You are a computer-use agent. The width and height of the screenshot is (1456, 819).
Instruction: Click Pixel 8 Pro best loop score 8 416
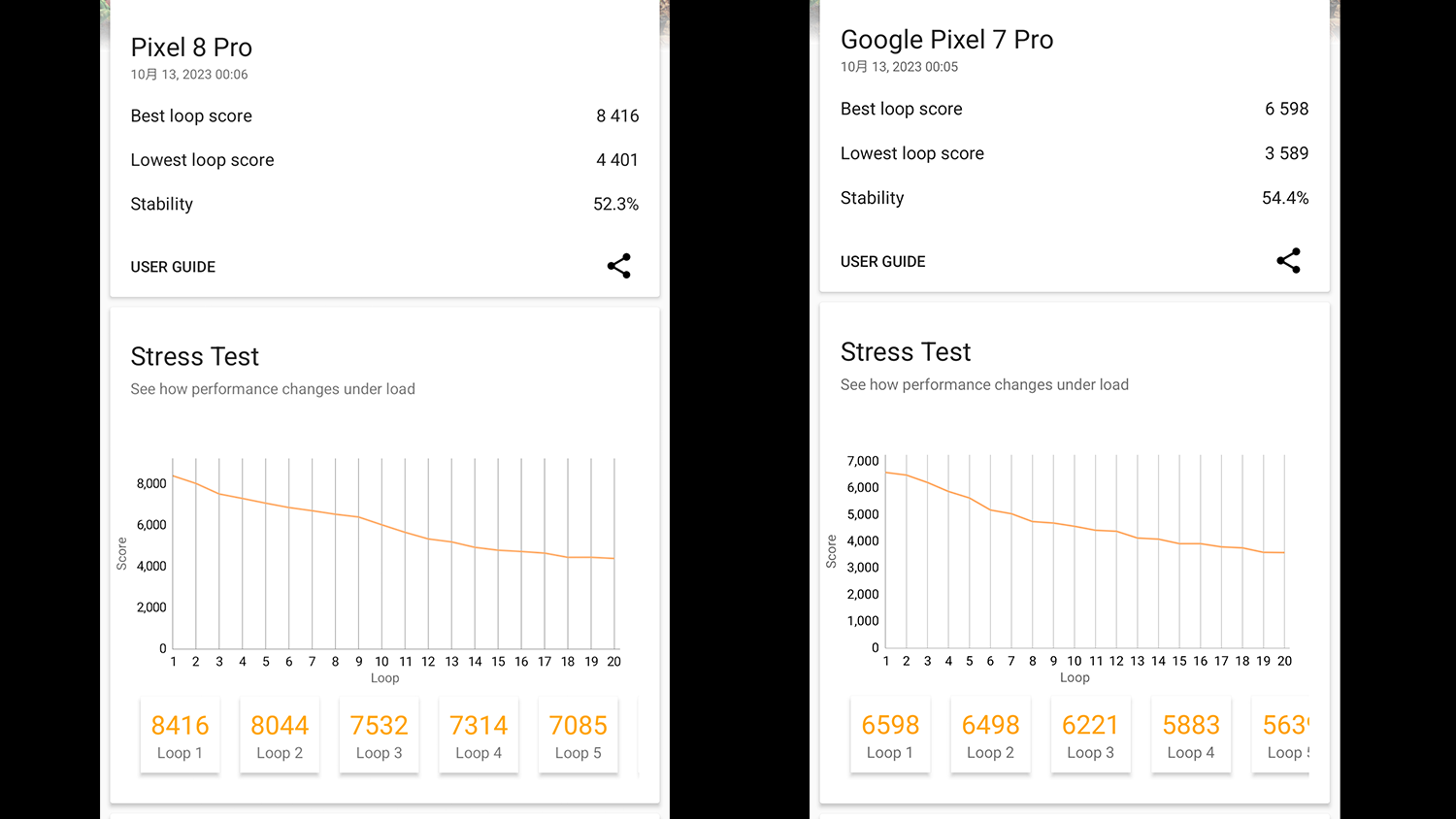click(x=617, y=116)
